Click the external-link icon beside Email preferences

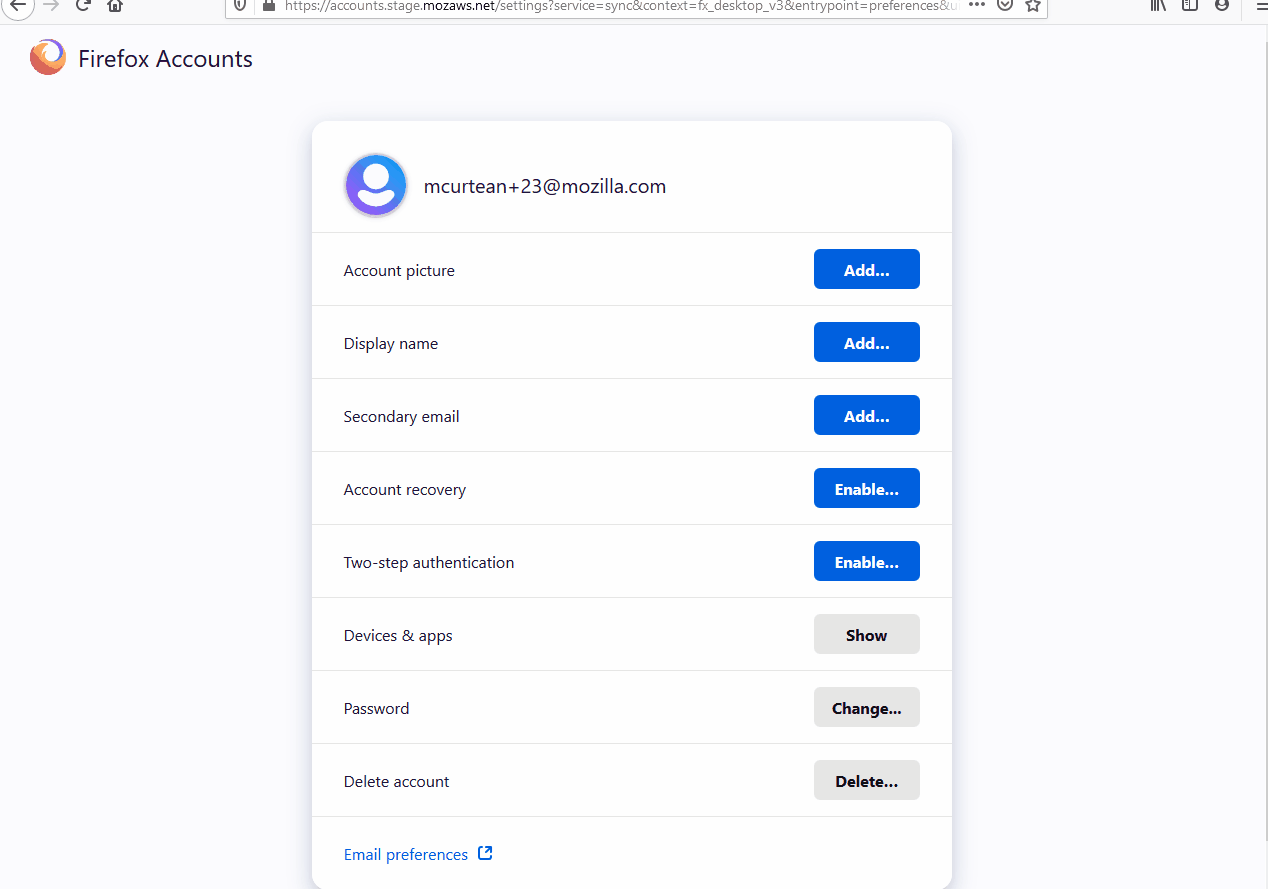(x=485, y=853)
